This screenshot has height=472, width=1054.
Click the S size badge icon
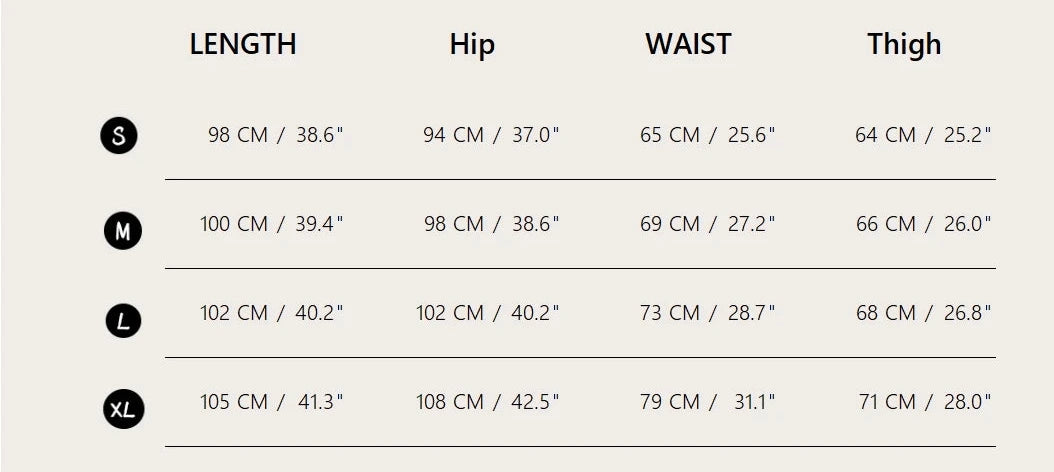tap(119, 135)
